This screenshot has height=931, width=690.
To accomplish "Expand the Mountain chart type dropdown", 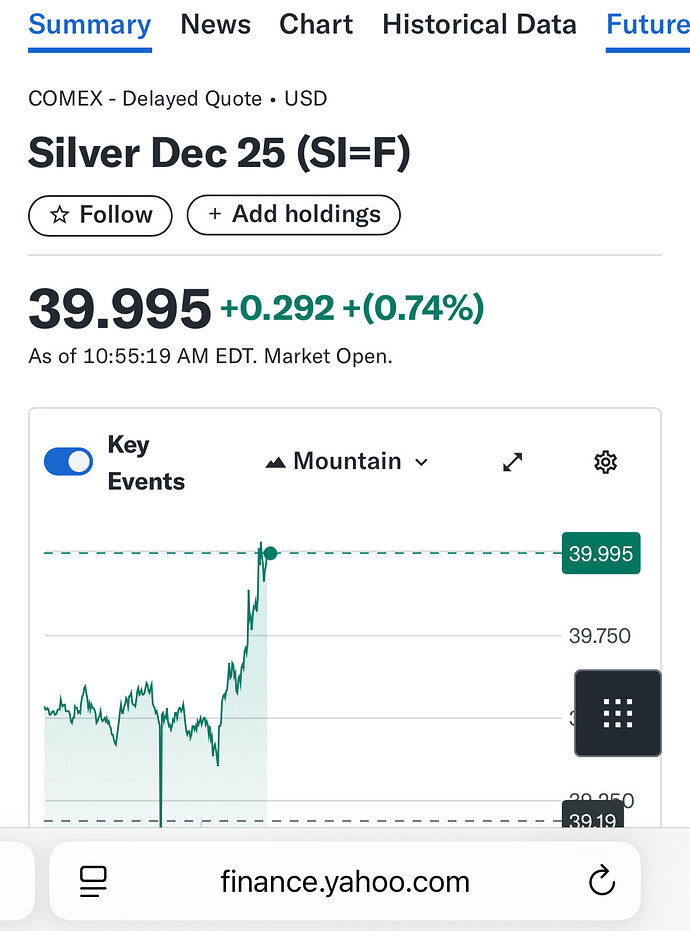I will [x=347, y=461].
